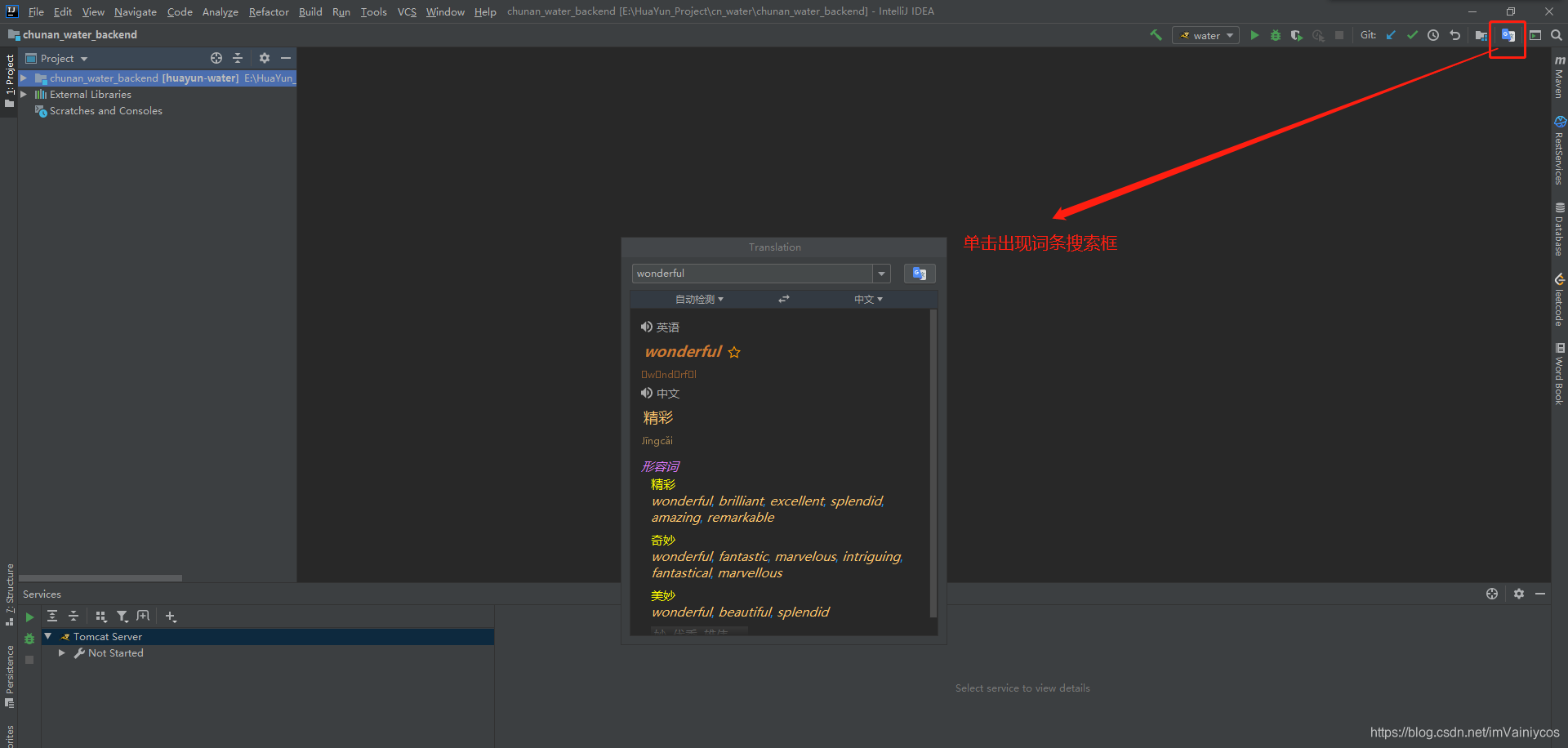1568x748 pixels.
Task: Click the 1: Project side tab
Action: (9, 80)
